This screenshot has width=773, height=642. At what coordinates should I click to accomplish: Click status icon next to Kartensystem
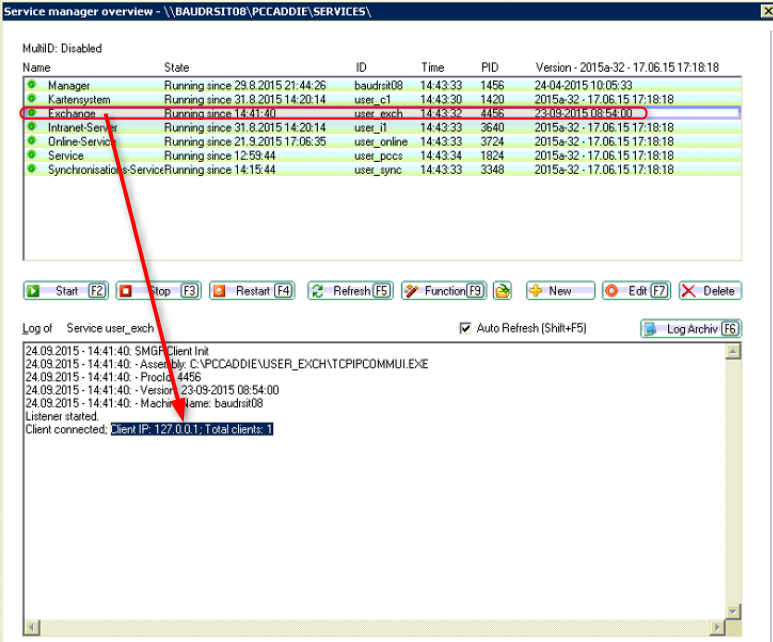pyautogui.click(x=32, y=100)
